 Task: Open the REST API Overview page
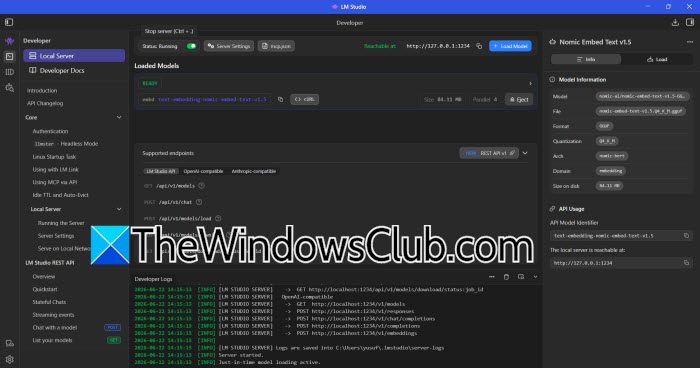coord(44,276)
